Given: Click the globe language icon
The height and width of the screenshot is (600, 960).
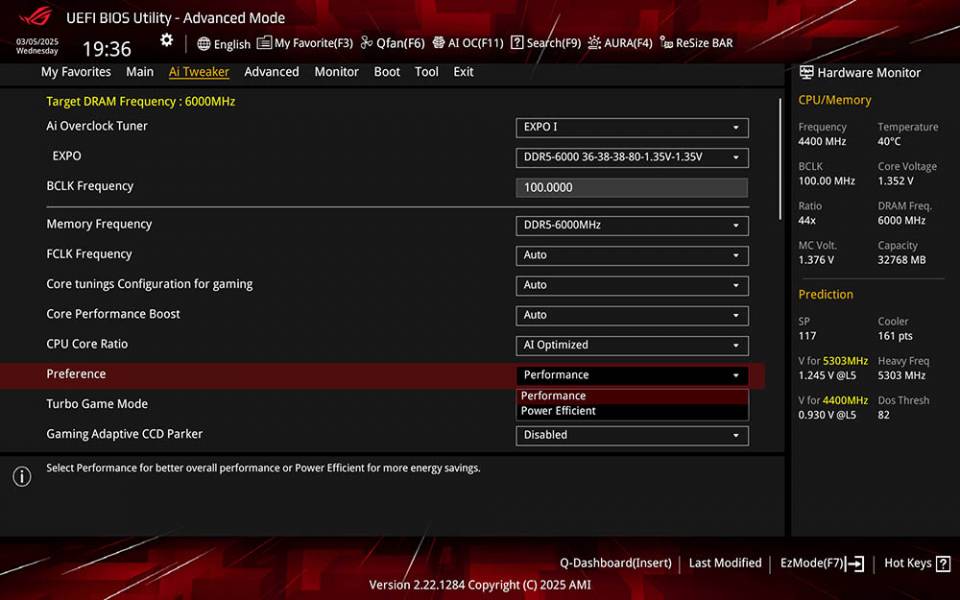Looking at the screenshot, I should 204,43.
